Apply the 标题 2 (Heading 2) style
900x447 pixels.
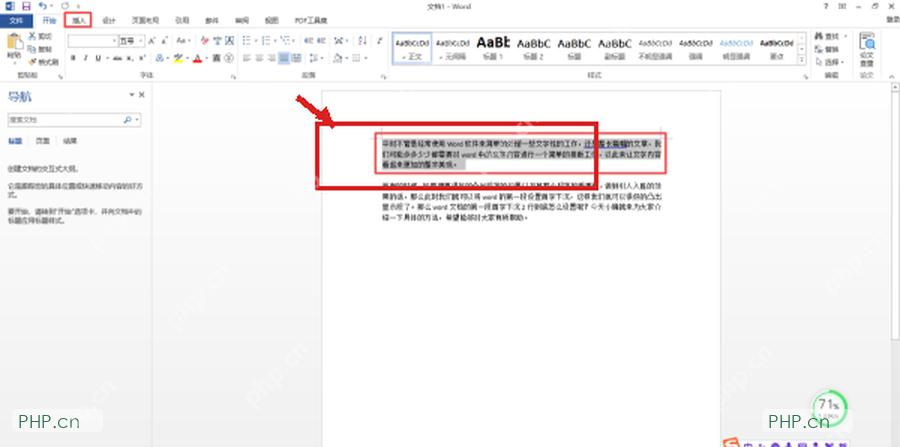pyautogui.click(x=533, y=48)
